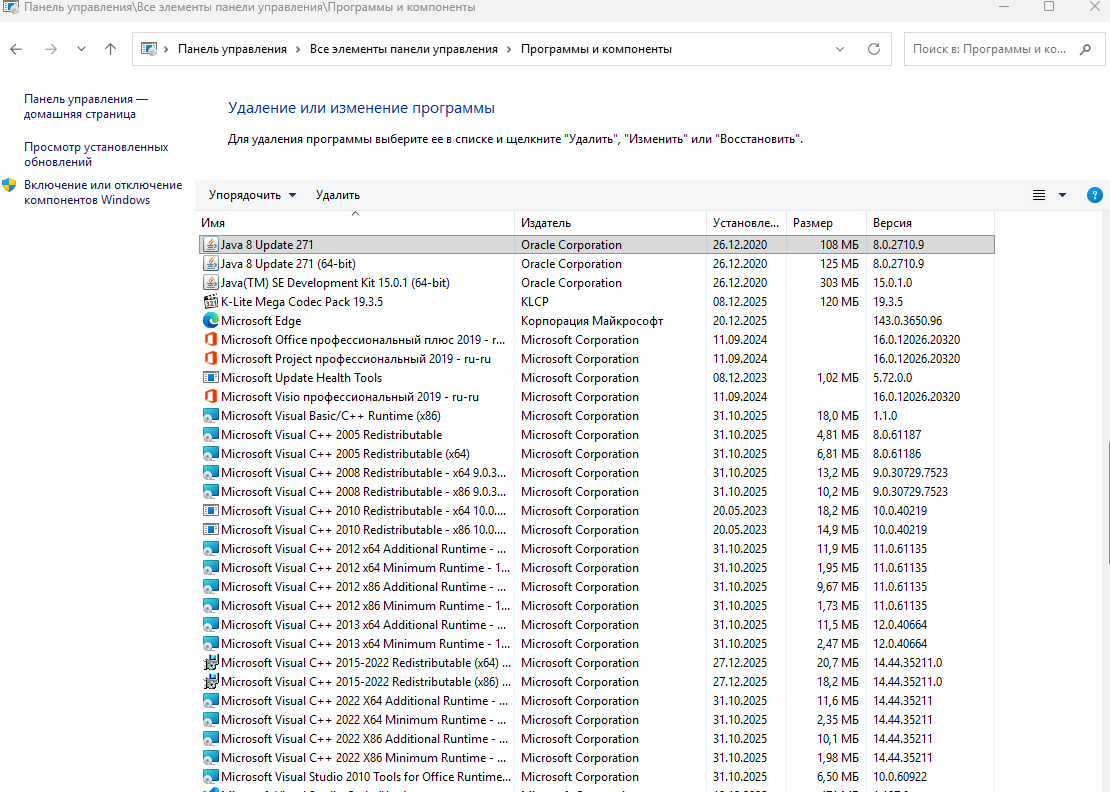Click the change view icon on the toolbar
This screenshot has height=792, width=1110.
(1038, 195)
